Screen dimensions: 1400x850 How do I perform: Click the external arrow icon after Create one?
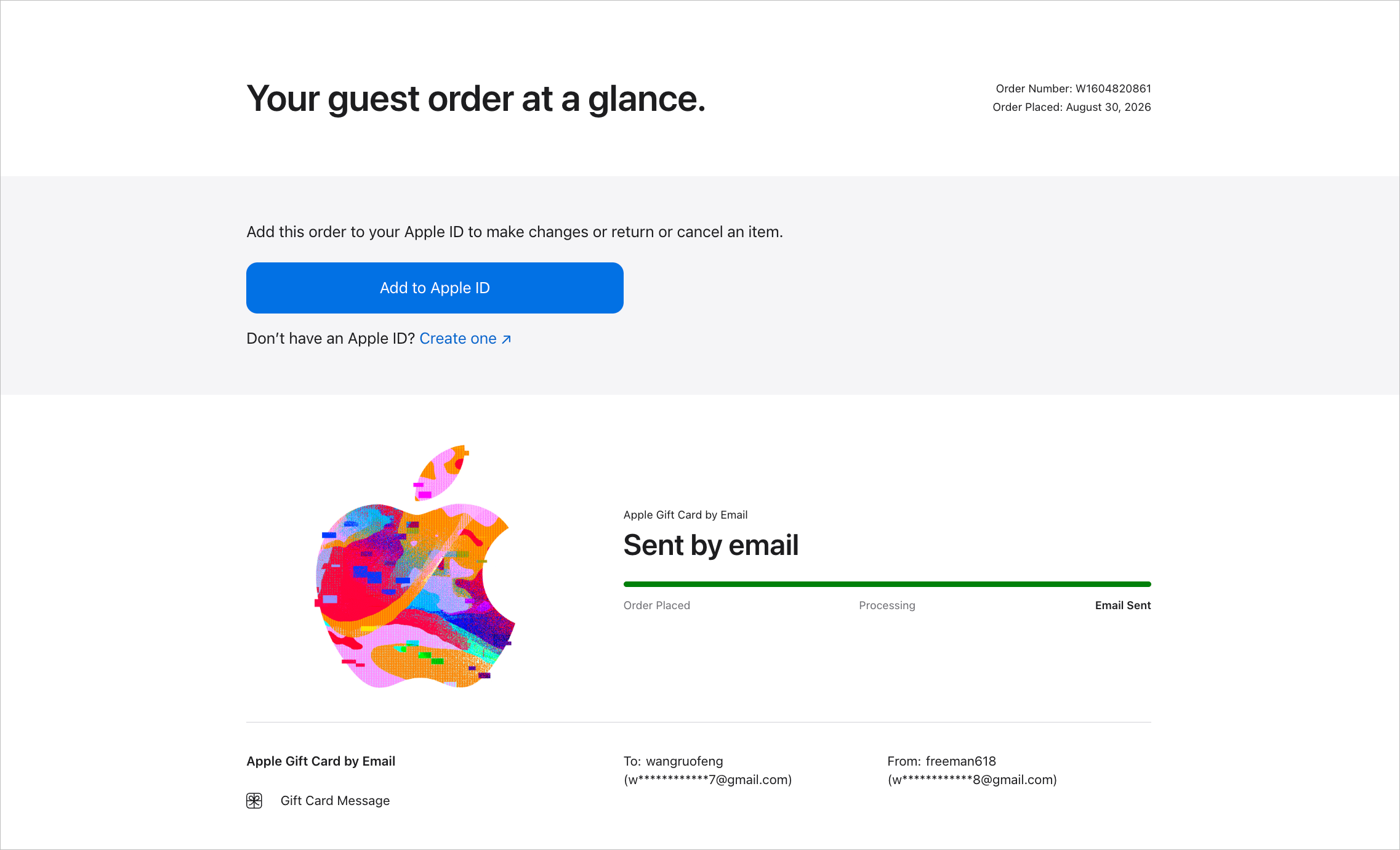point(506,339)
